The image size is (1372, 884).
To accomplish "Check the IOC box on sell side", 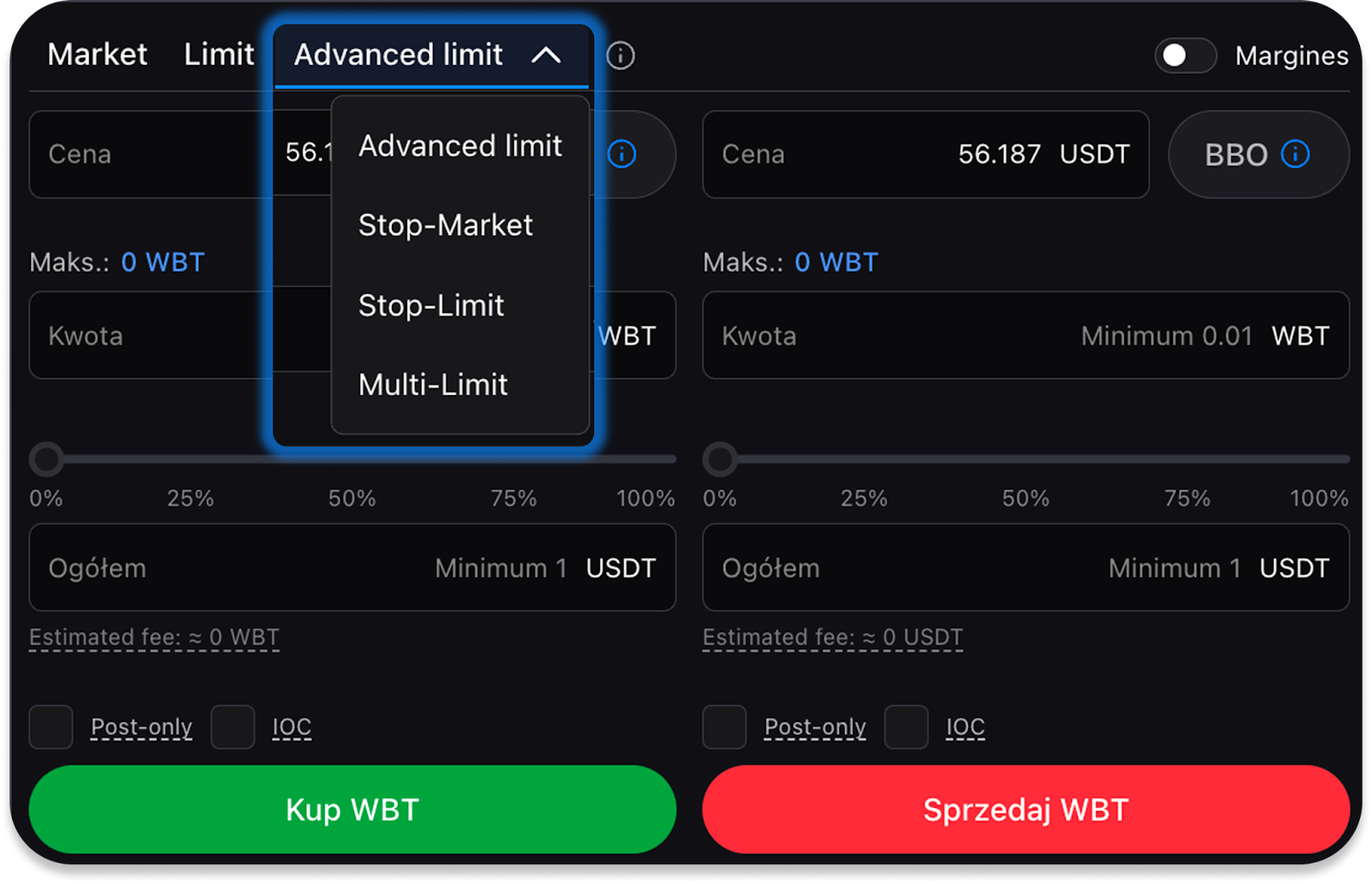I will point(906,727).
